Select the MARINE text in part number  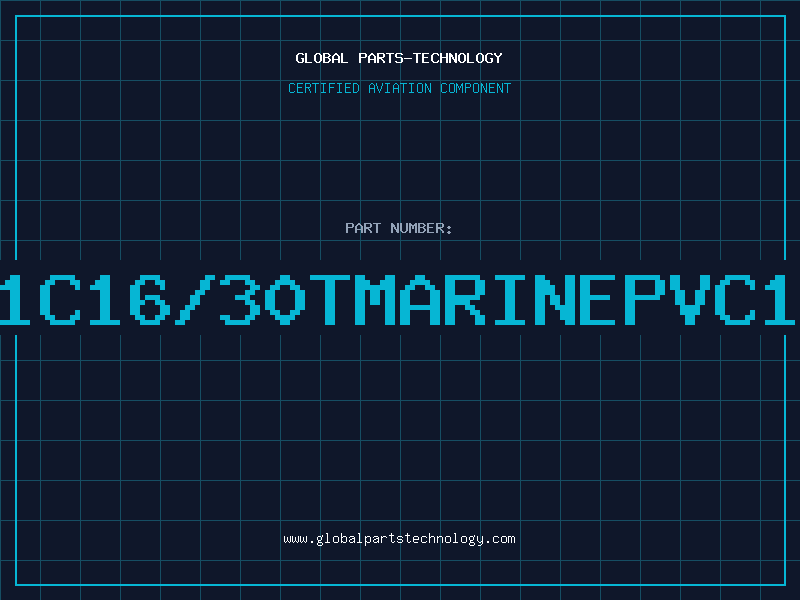[x=487, y=299]
